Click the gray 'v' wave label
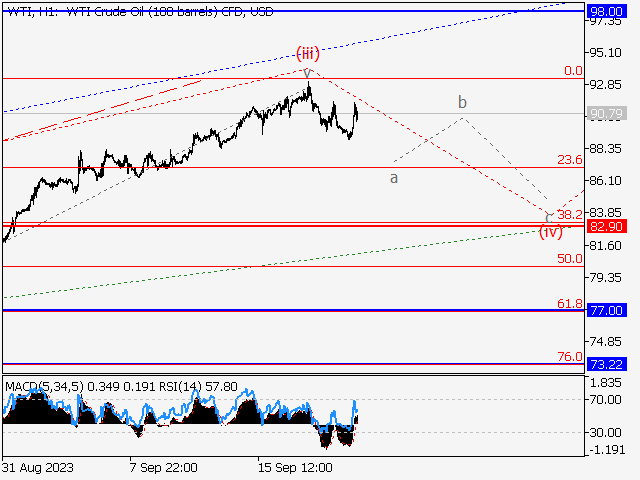The height and width of the screenshot is (480, 640). coord(307,73)
